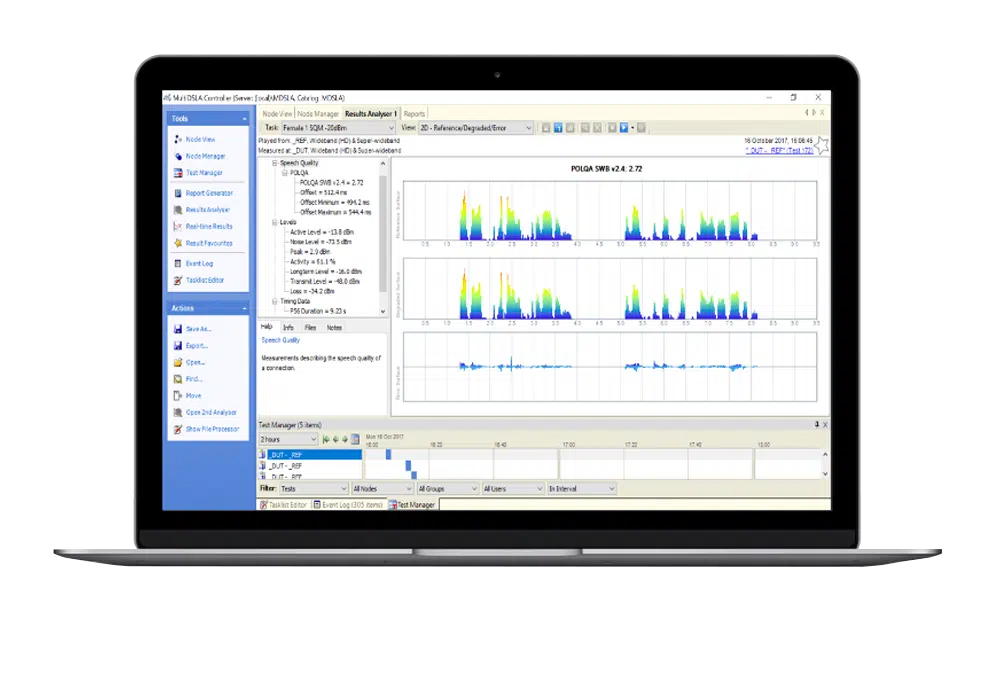This screenshot has height=675, width=1000.
Task: Switch to bottom Tasklist Editor tab
Action: (284, 505)
